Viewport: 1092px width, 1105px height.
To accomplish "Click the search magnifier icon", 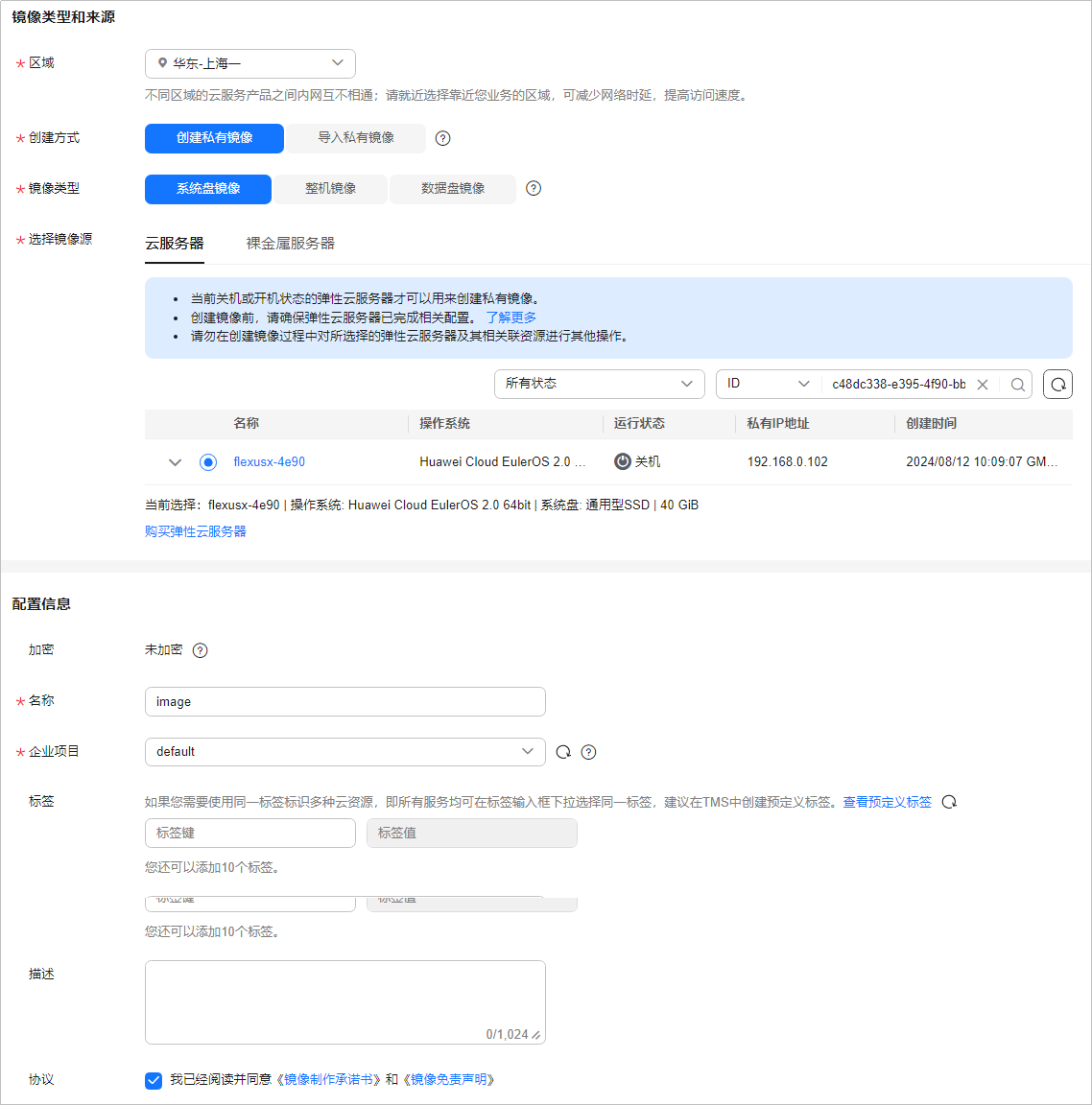I will click(x=1017, y=384).
